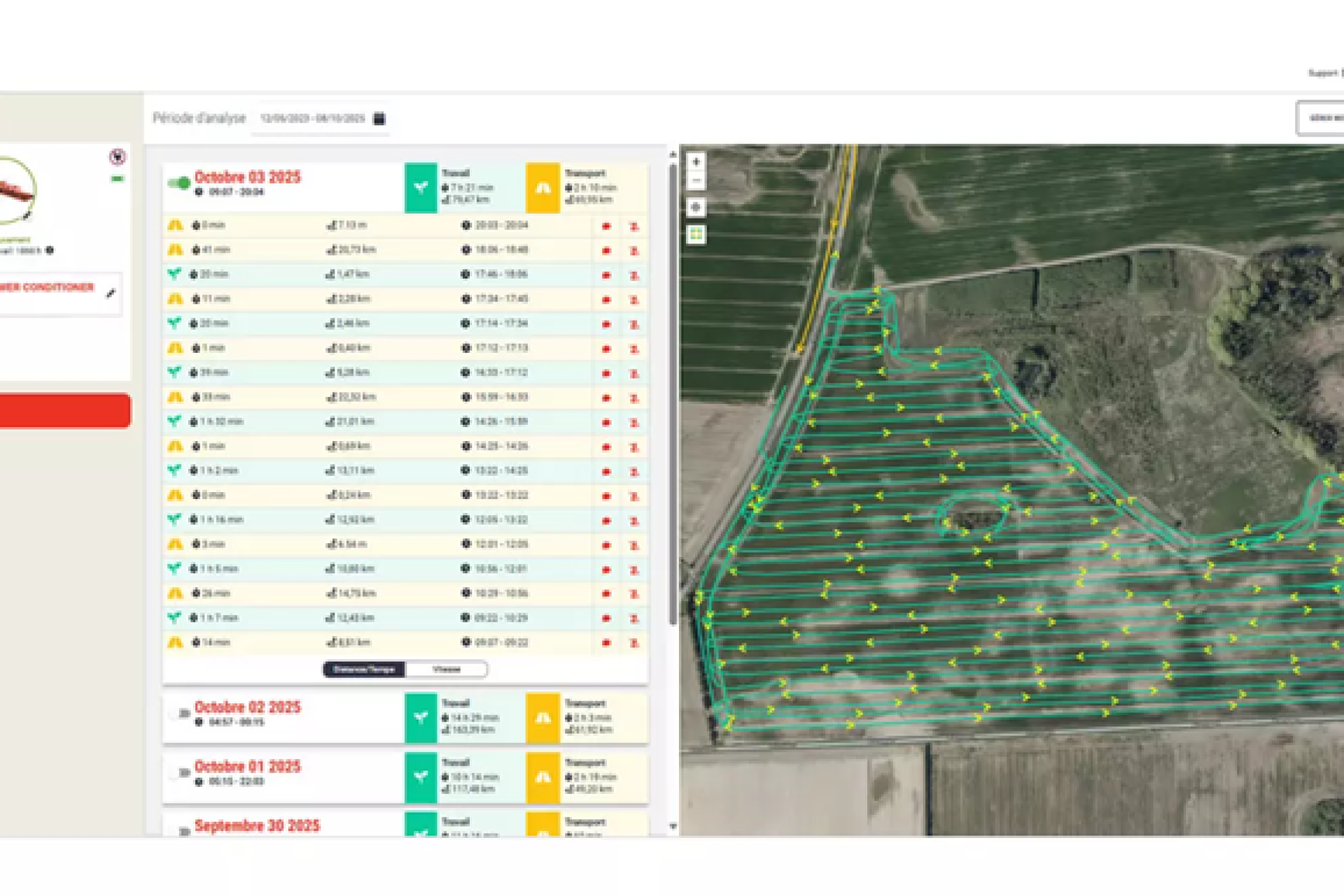Click the yellow Transport icon for Octobre 02
Viewport: 1344px width, 896px height.
point(542,717)
